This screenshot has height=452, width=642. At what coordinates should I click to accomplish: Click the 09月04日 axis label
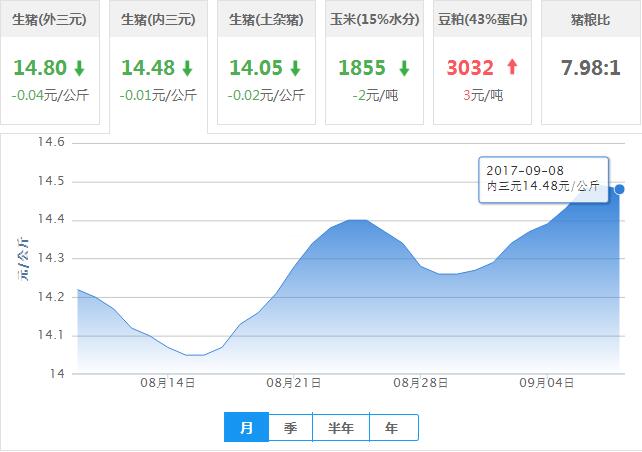coord(547,383)
